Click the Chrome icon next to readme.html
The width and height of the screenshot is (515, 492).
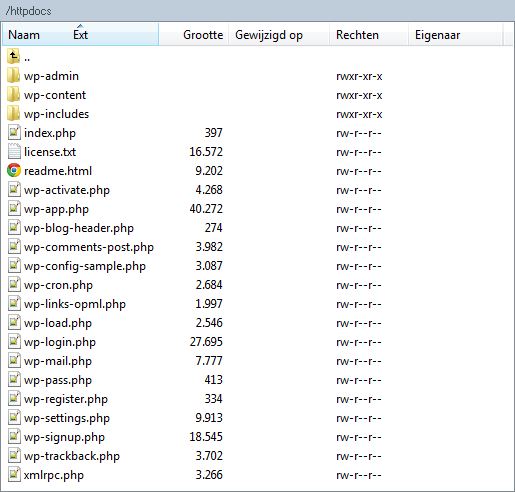pyautogui.click(x=14, y=171)
